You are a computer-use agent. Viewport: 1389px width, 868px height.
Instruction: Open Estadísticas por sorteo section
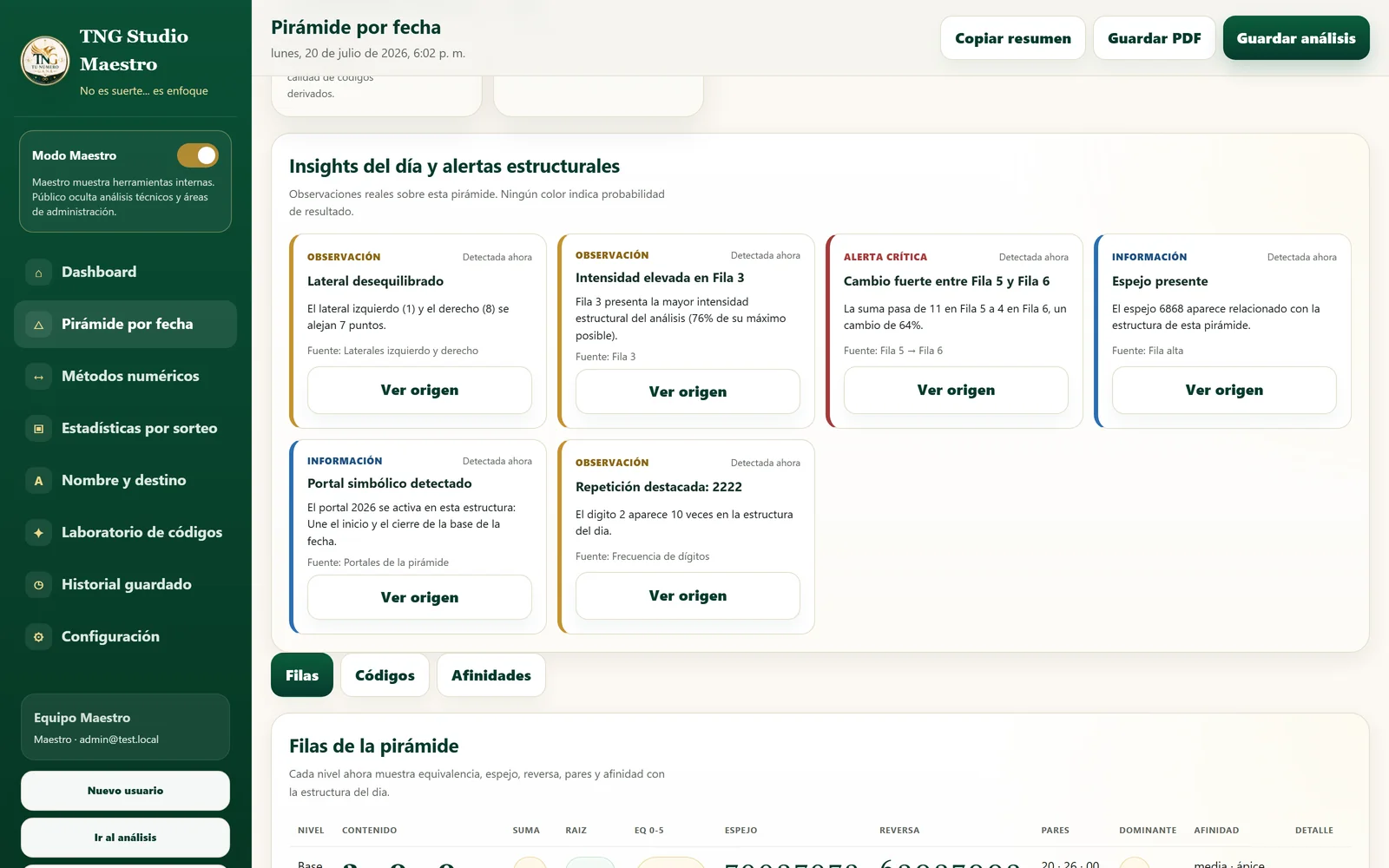125,429
